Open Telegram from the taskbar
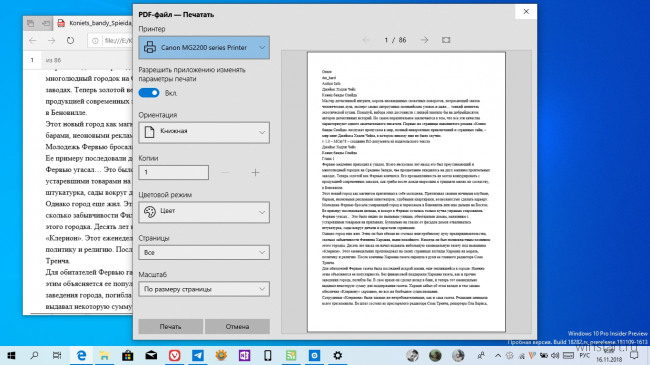Image resolution: width=650 pixels, height=365 pixels. coord(198,355)
